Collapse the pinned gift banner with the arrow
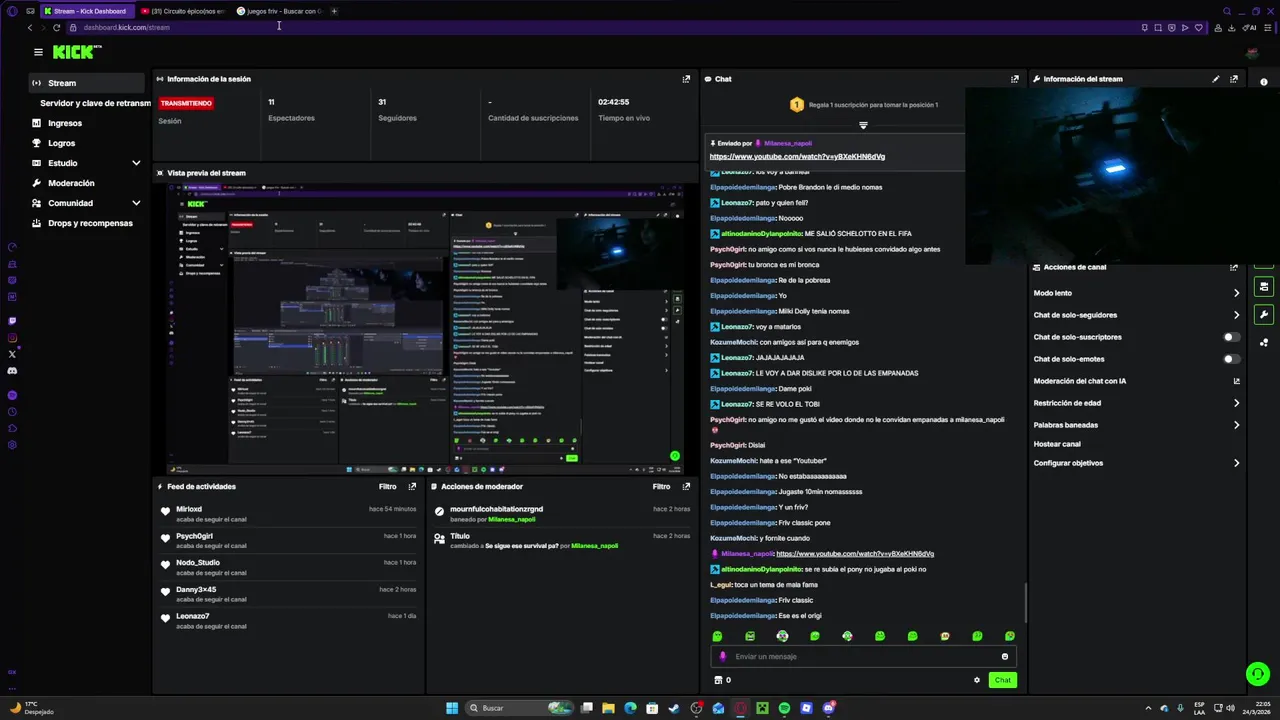This screenshot has height=720, width=1280. coord(863,126)
